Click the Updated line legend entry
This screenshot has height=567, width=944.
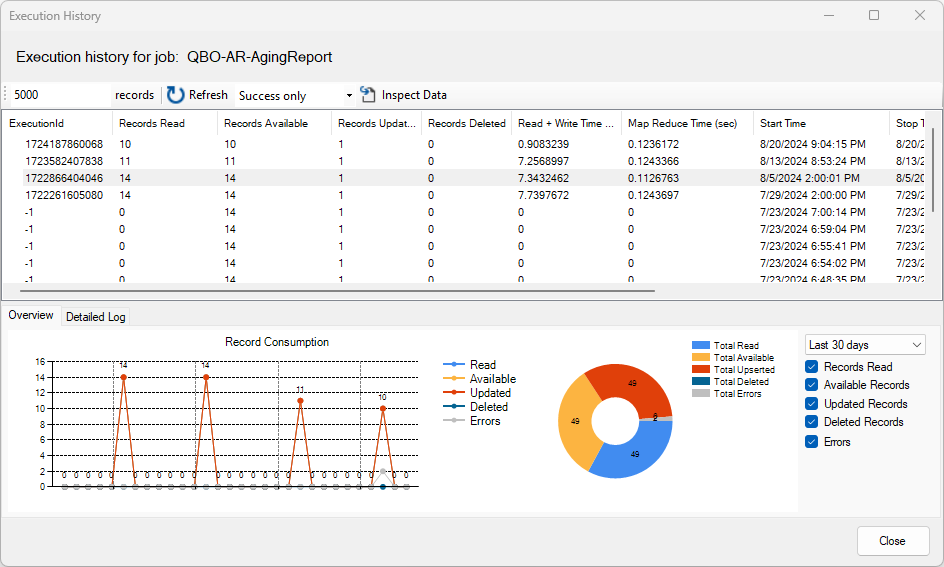[477, 393]
